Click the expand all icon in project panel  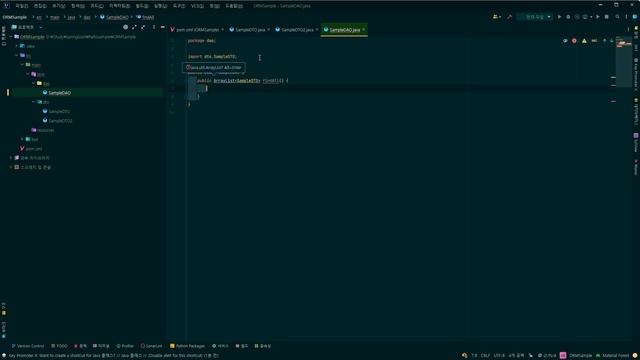(134, 27)
